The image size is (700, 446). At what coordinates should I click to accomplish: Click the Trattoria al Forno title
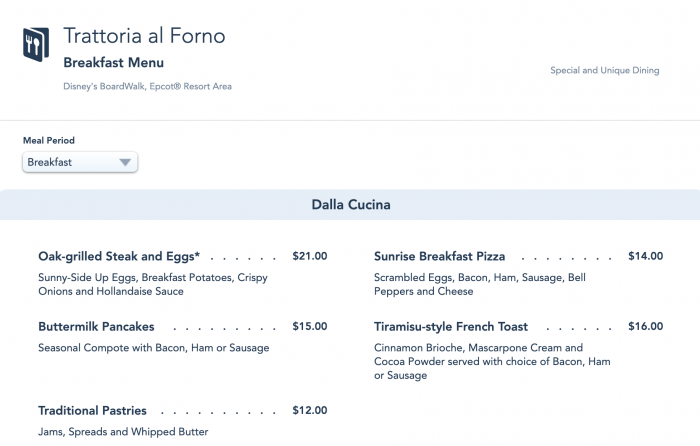(144, 37)
